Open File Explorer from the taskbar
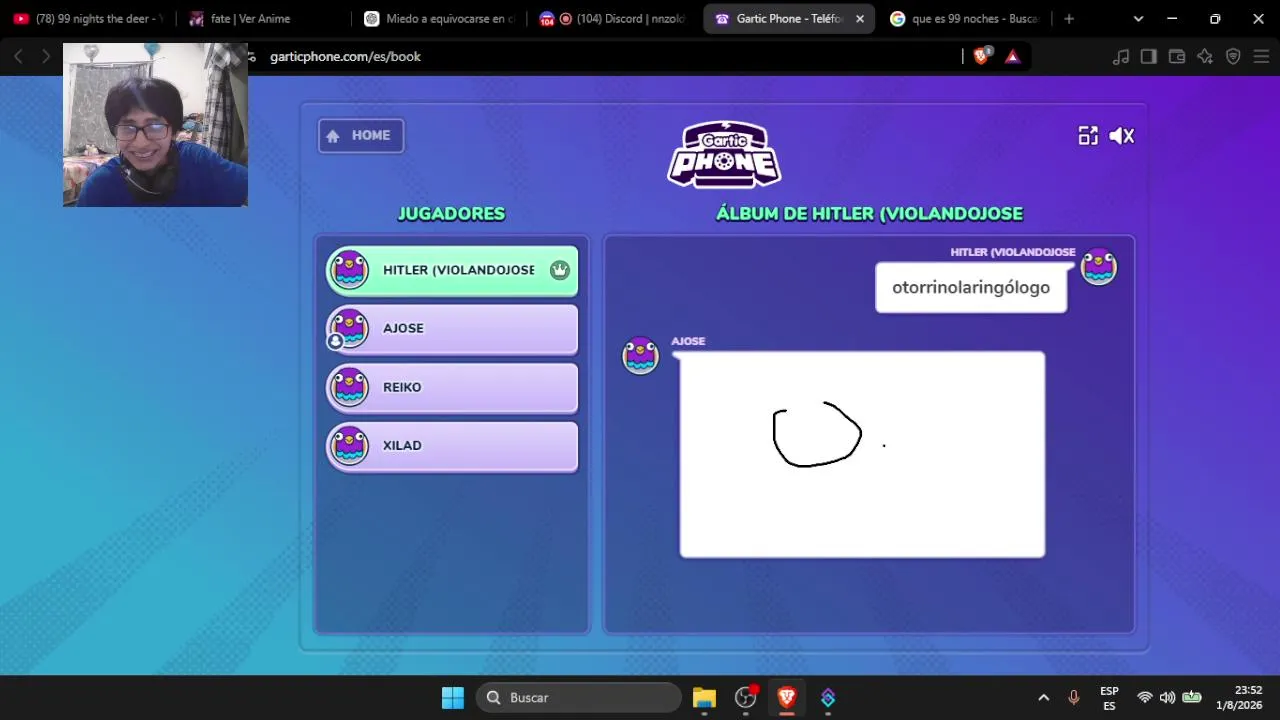 704,698
